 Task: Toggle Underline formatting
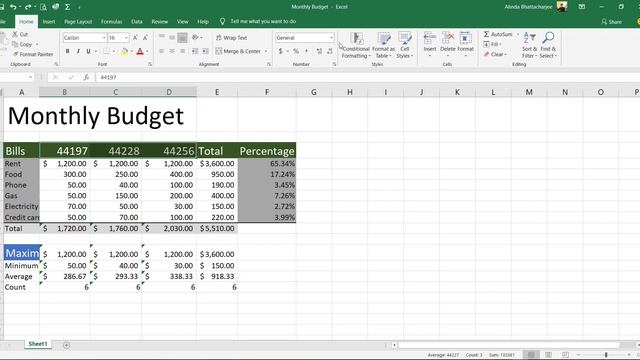coord(88,51)
